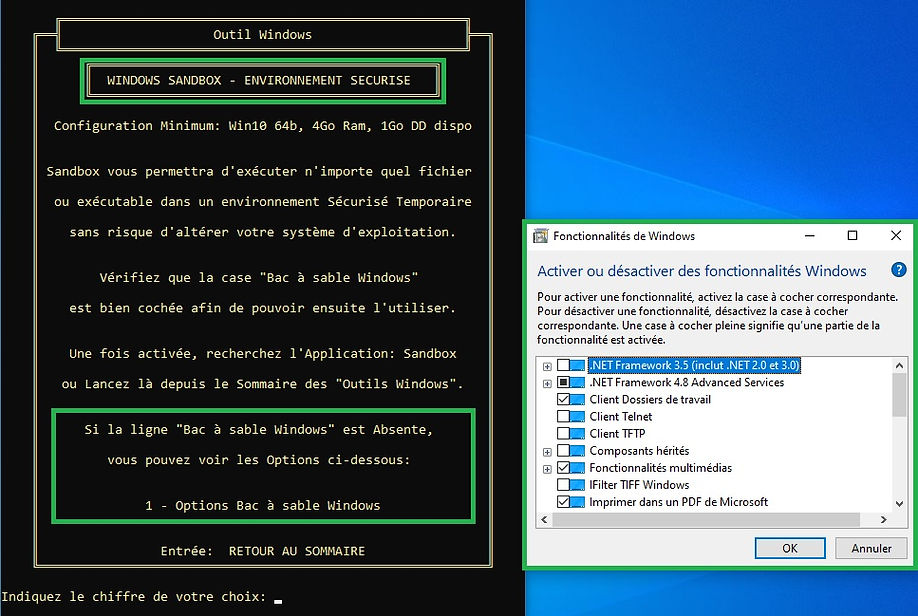Click the folder icon beside Imprimer dans un PDF
Viewport: 918px width, 616px height.
tap(577, 502)
